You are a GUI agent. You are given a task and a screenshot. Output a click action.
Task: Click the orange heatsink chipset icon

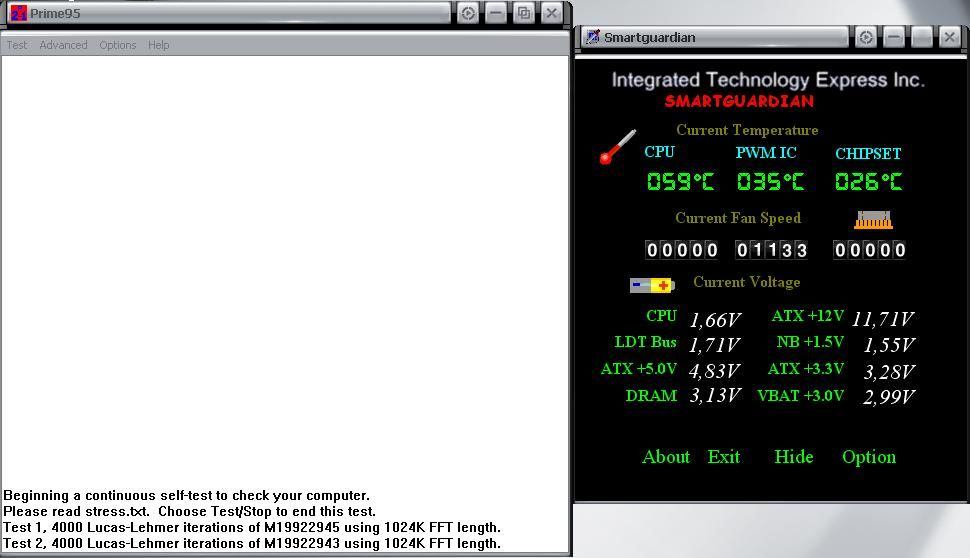tap(873, 220)
